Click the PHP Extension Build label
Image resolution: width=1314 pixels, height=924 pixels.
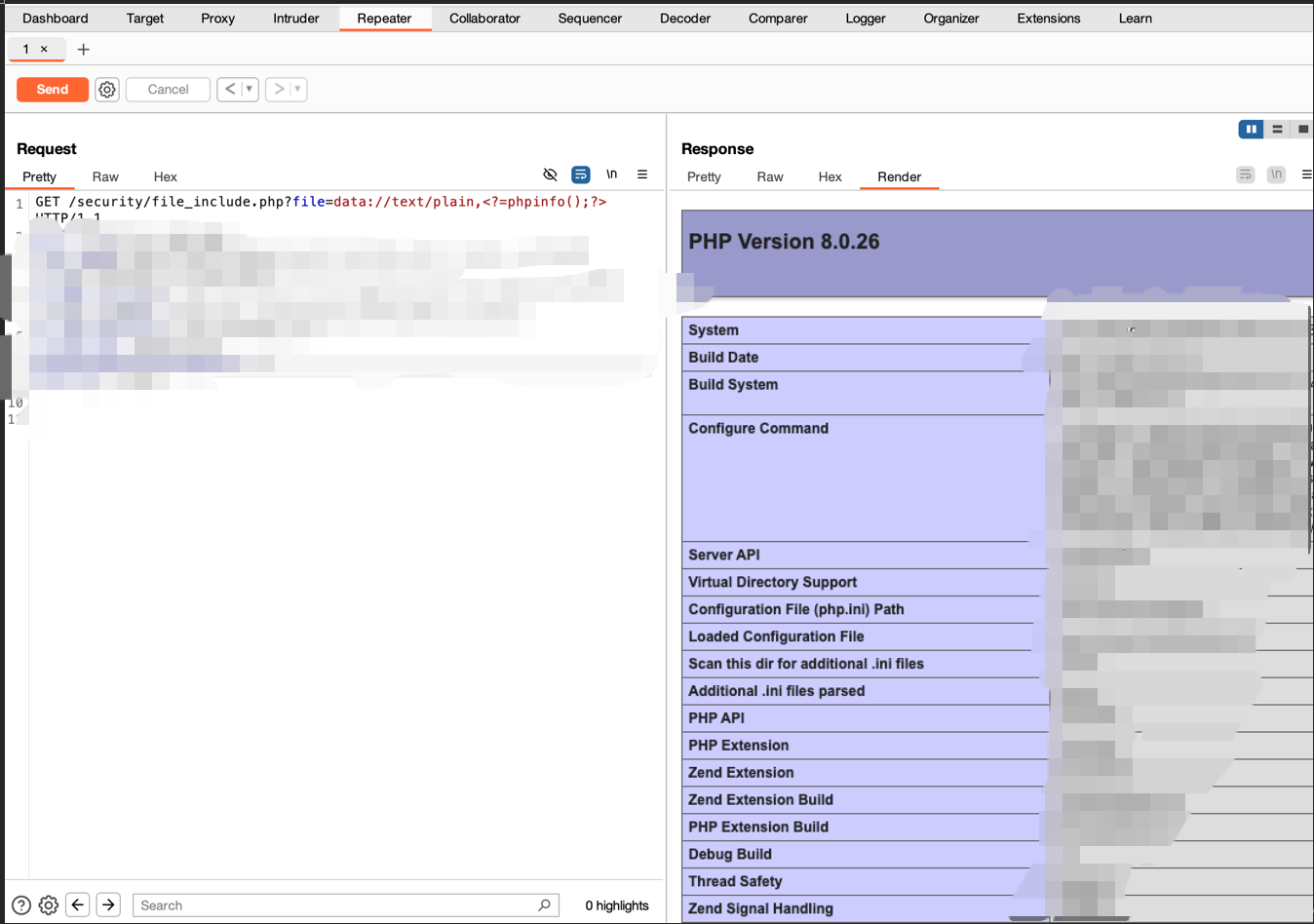[758, 827]
